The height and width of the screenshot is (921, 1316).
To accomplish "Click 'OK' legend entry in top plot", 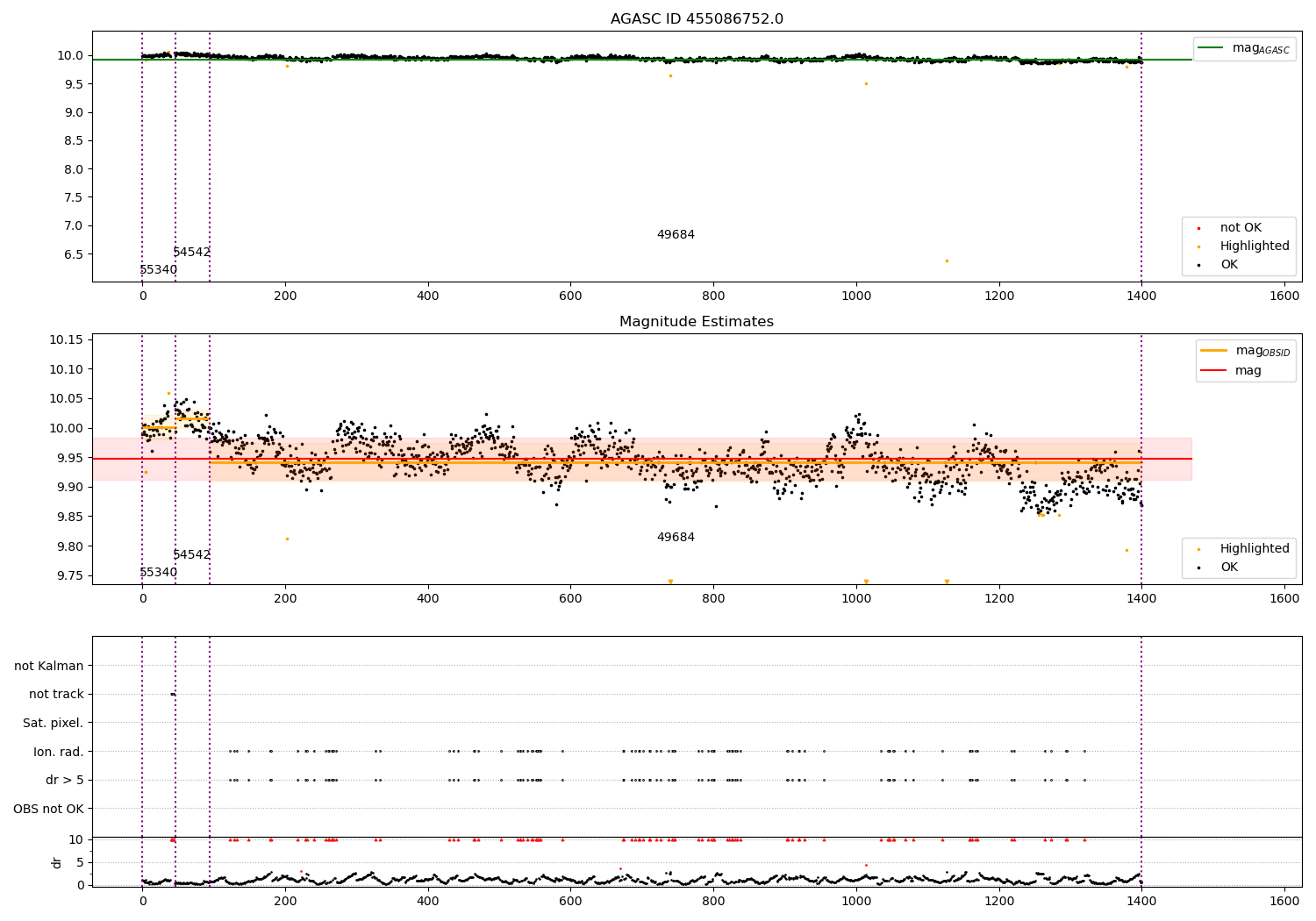I will [1229, 264].
